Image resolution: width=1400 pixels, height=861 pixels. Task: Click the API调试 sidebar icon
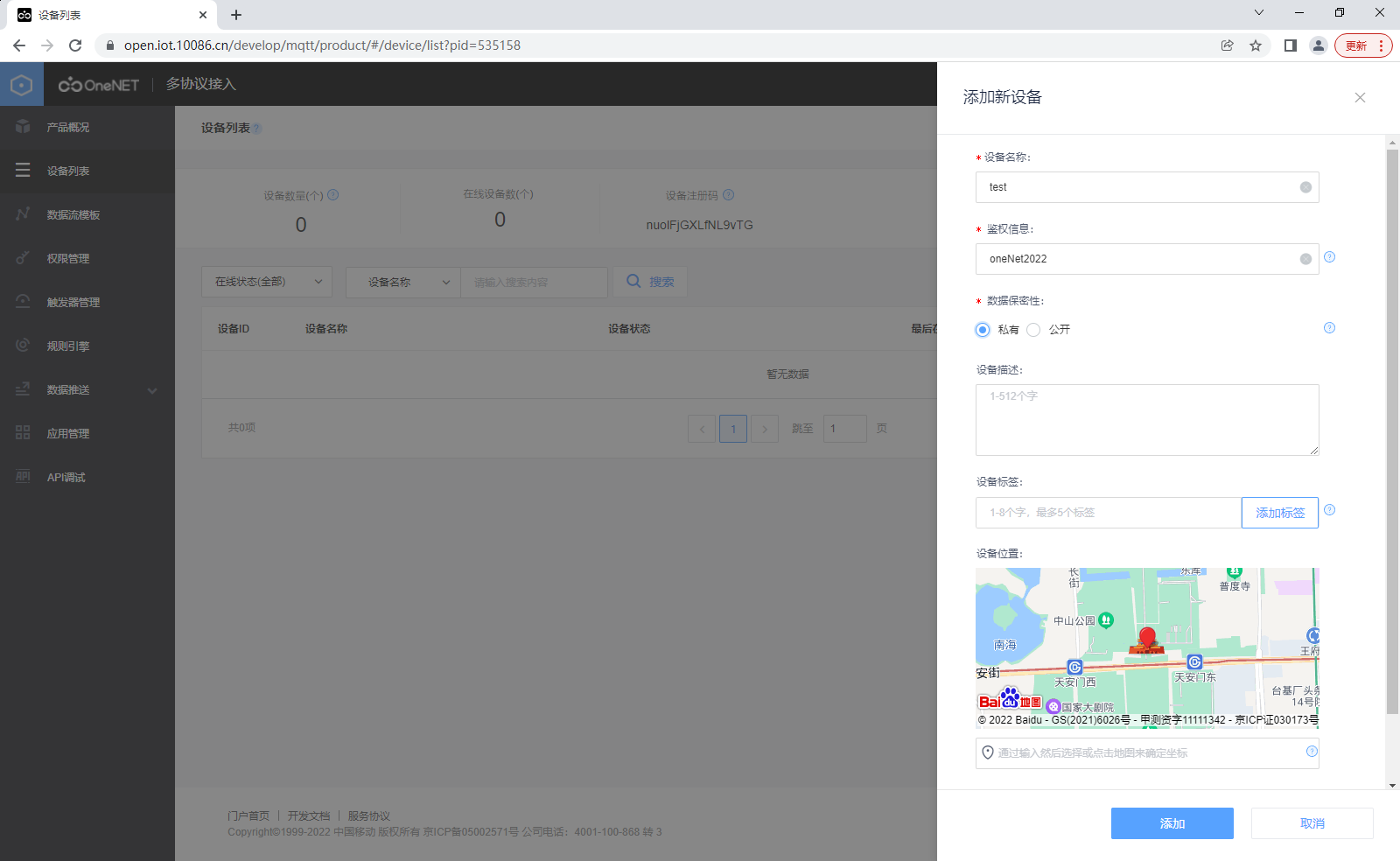point(23,476)
